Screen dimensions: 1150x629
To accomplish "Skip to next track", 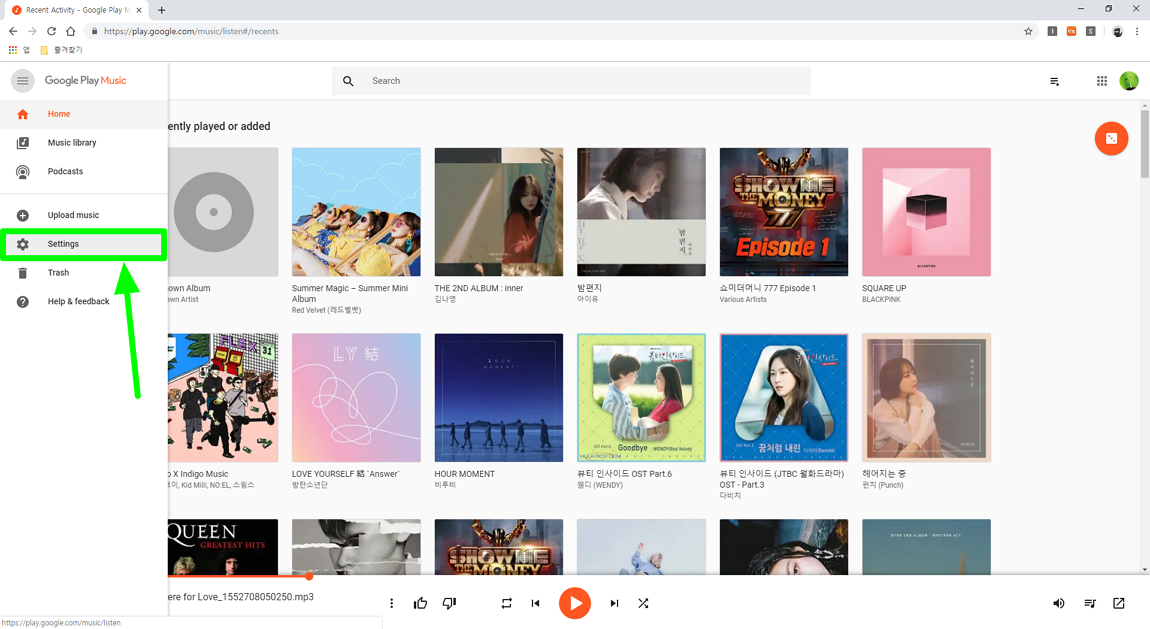I will tap(615, 603).
